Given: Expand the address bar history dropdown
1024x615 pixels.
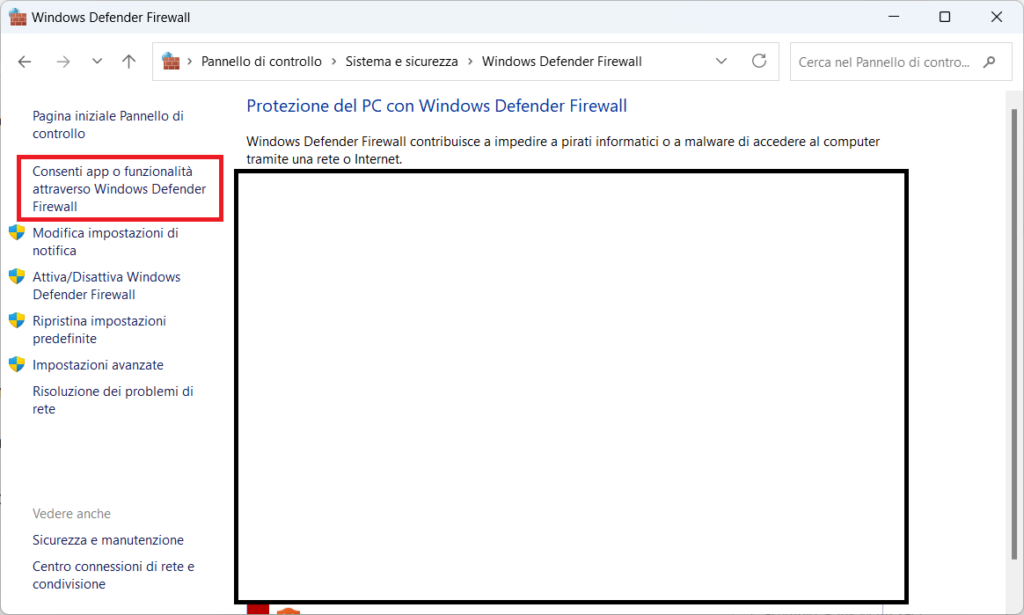Looking at the screenshot, I should click(x=722, y=61).
